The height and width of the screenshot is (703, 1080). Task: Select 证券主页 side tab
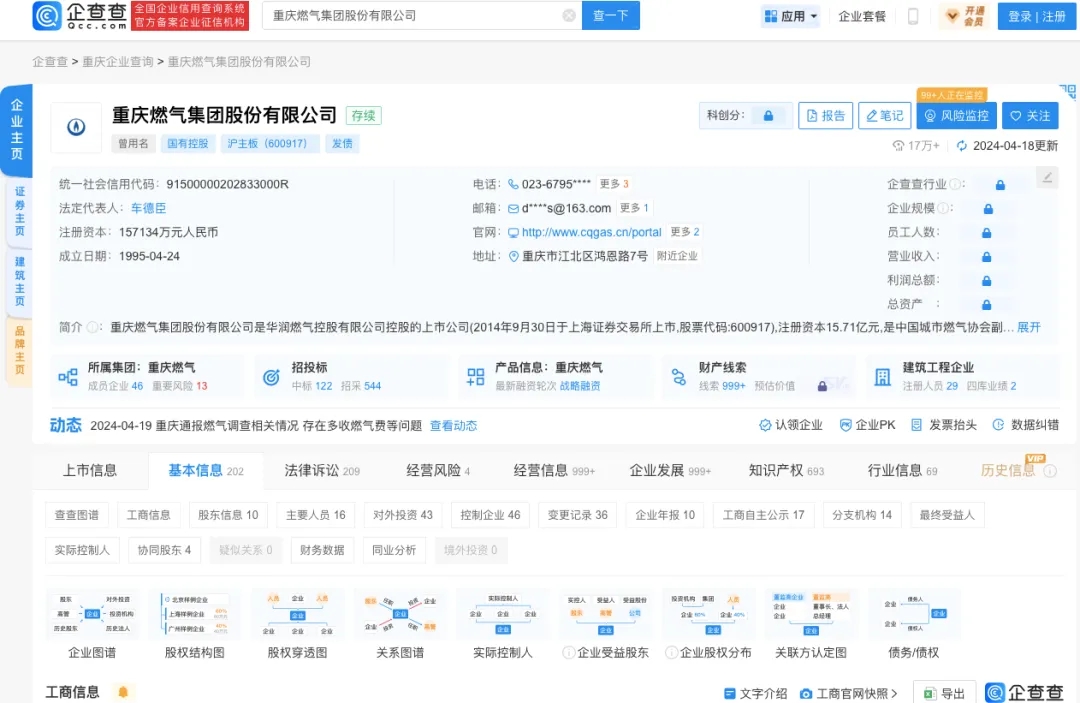click(x=19, y=211)
